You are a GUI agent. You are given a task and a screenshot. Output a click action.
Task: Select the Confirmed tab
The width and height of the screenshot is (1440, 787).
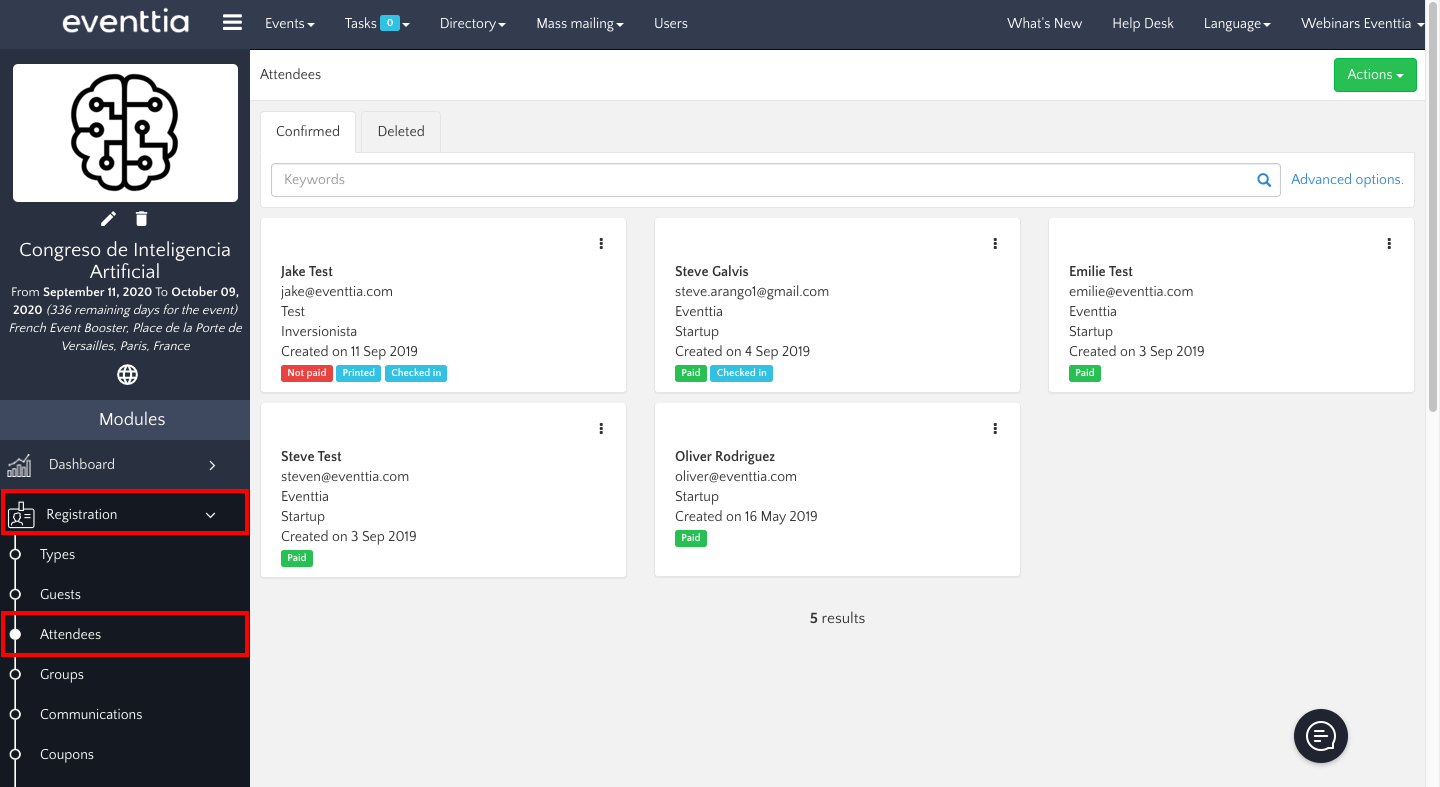click(308, 131)
